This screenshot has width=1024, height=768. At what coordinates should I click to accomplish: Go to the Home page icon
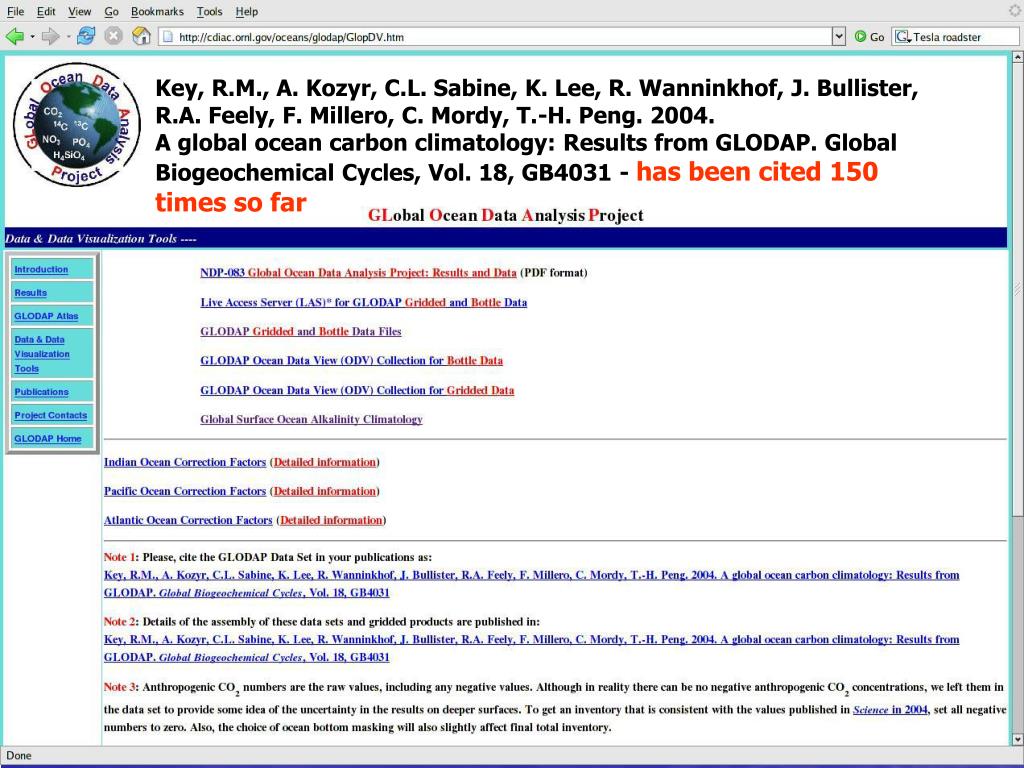tap(141, 36)
